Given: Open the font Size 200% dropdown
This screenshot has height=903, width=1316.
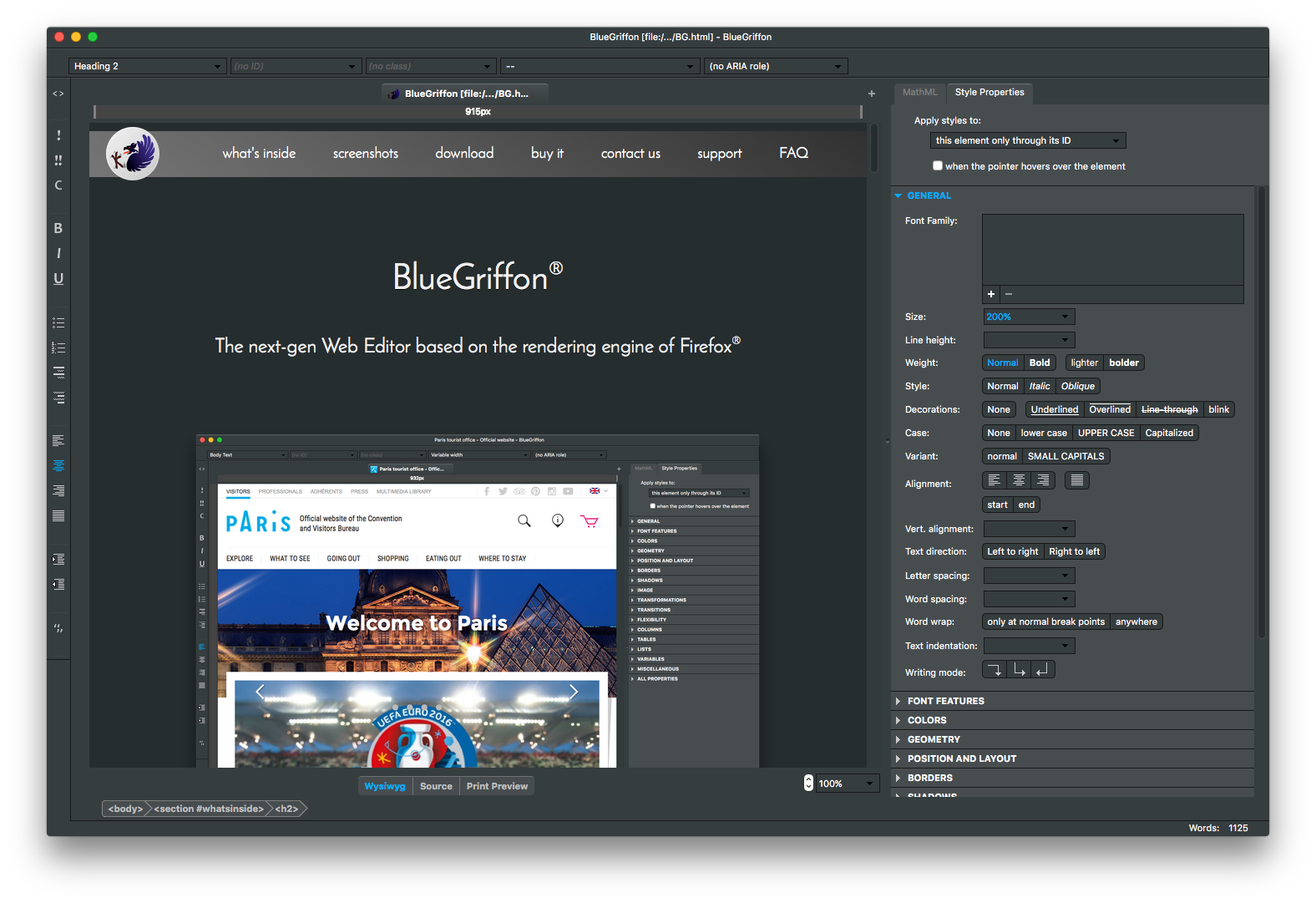Looking at the screenshot, I should pos(1029,317).
